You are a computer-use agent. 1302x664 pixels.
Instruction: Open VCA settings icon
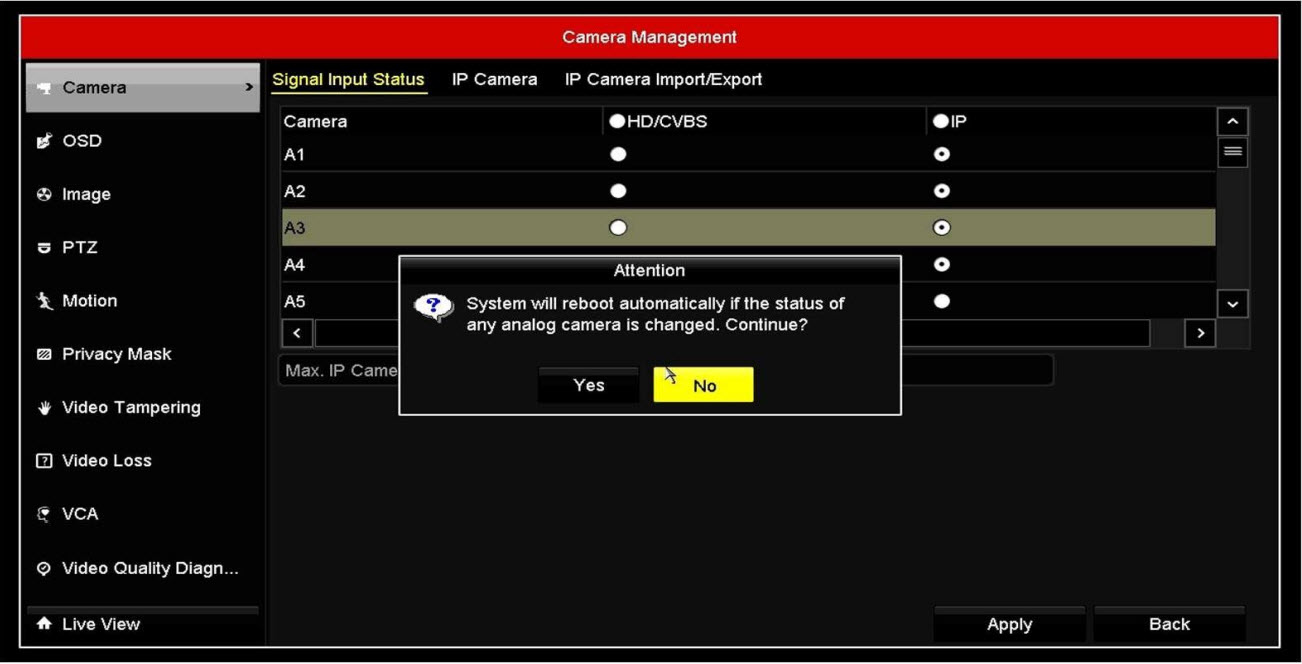pyautogui.click(x=43, y=514)
